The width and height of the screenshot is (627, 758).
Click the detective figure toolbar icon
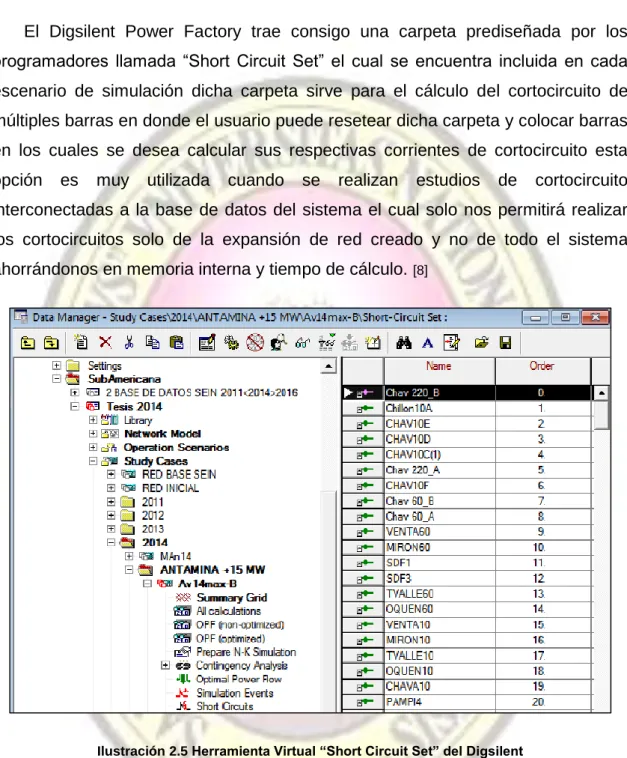coord(278,342)
